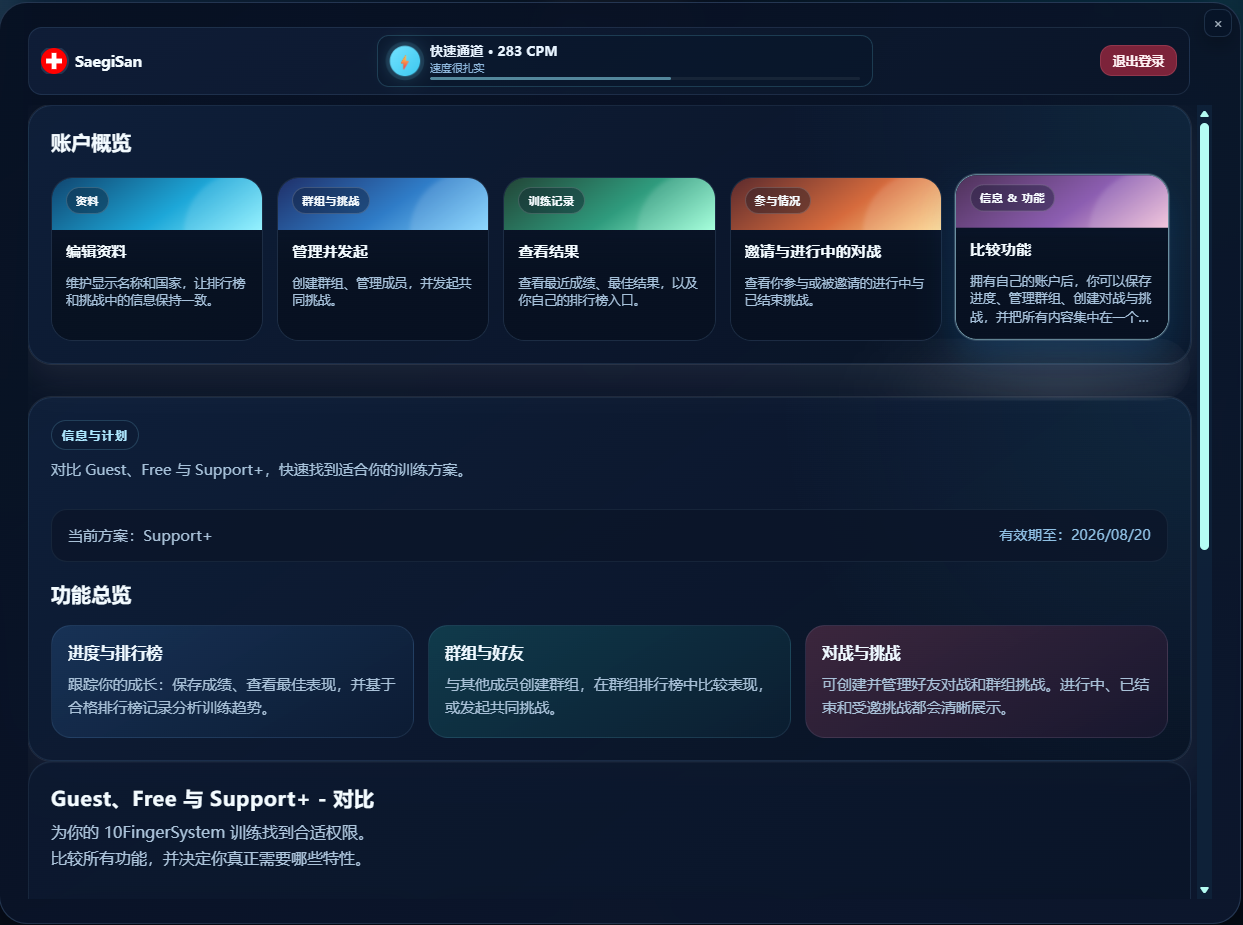Click the scrollbar down arrow
Screen dimensions: 1243x925
(1204, 890)
